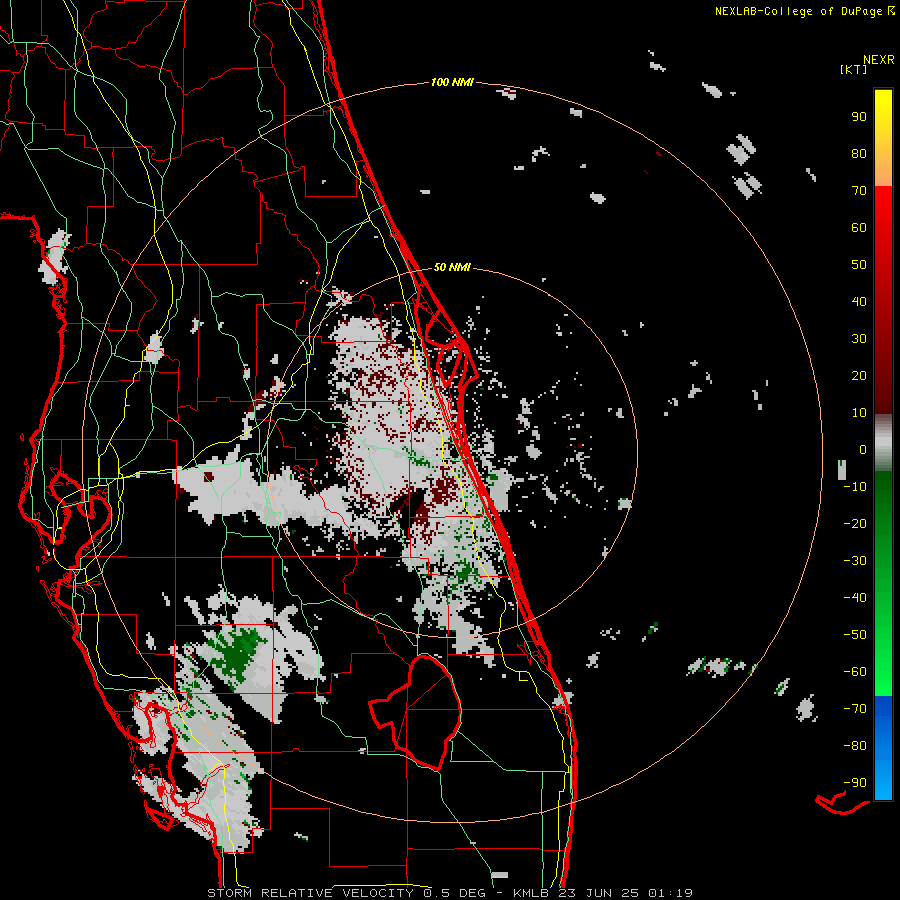The height and width of the screenshot is (900, 900).
Task: Click the "0.5 DEG" elevation text
Action: click(455, 893)
